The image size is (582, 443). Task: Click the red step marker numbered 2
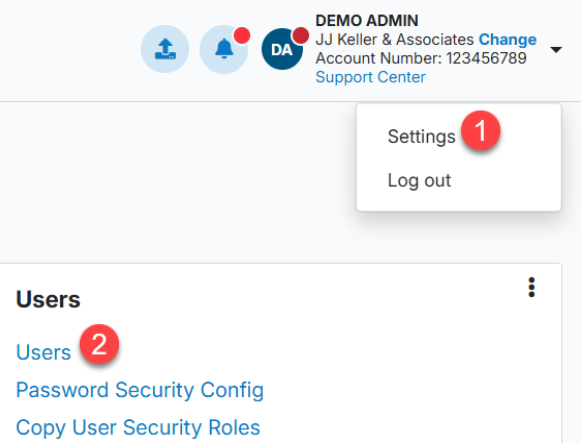pos(99,344)
